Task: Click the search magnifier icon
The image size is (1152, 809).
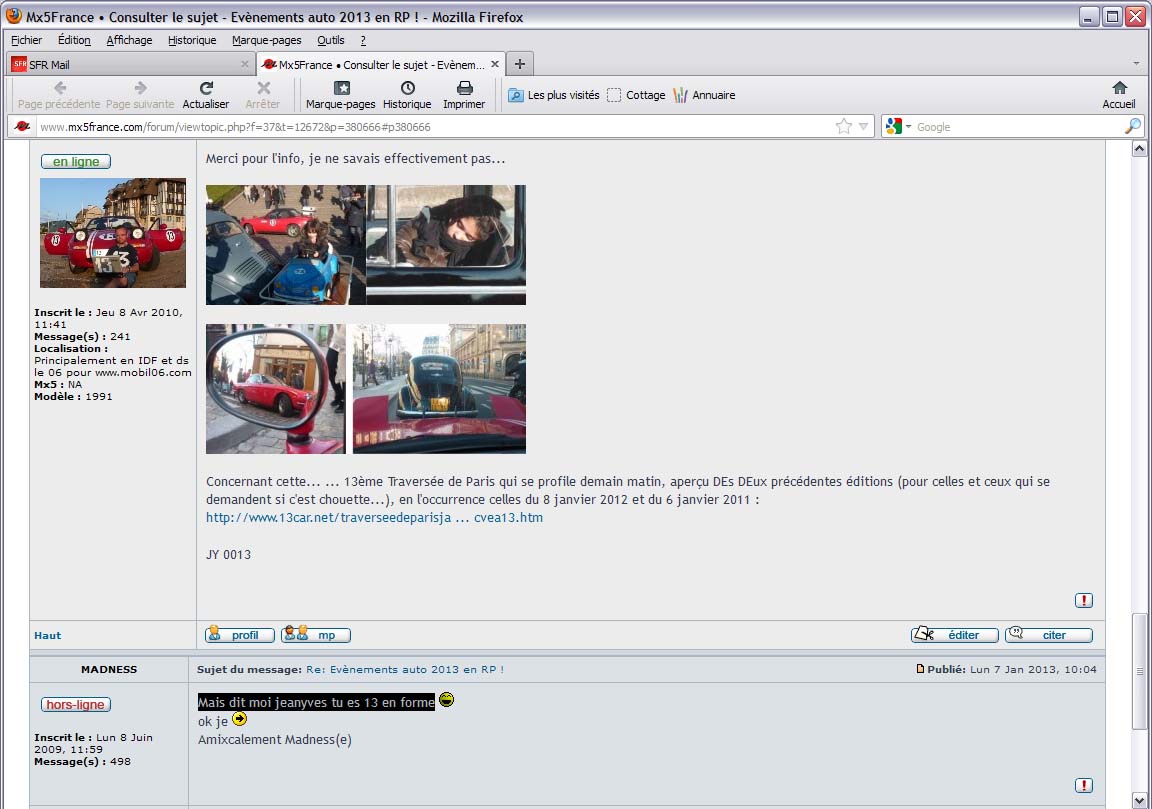Action: point(1132,126)
